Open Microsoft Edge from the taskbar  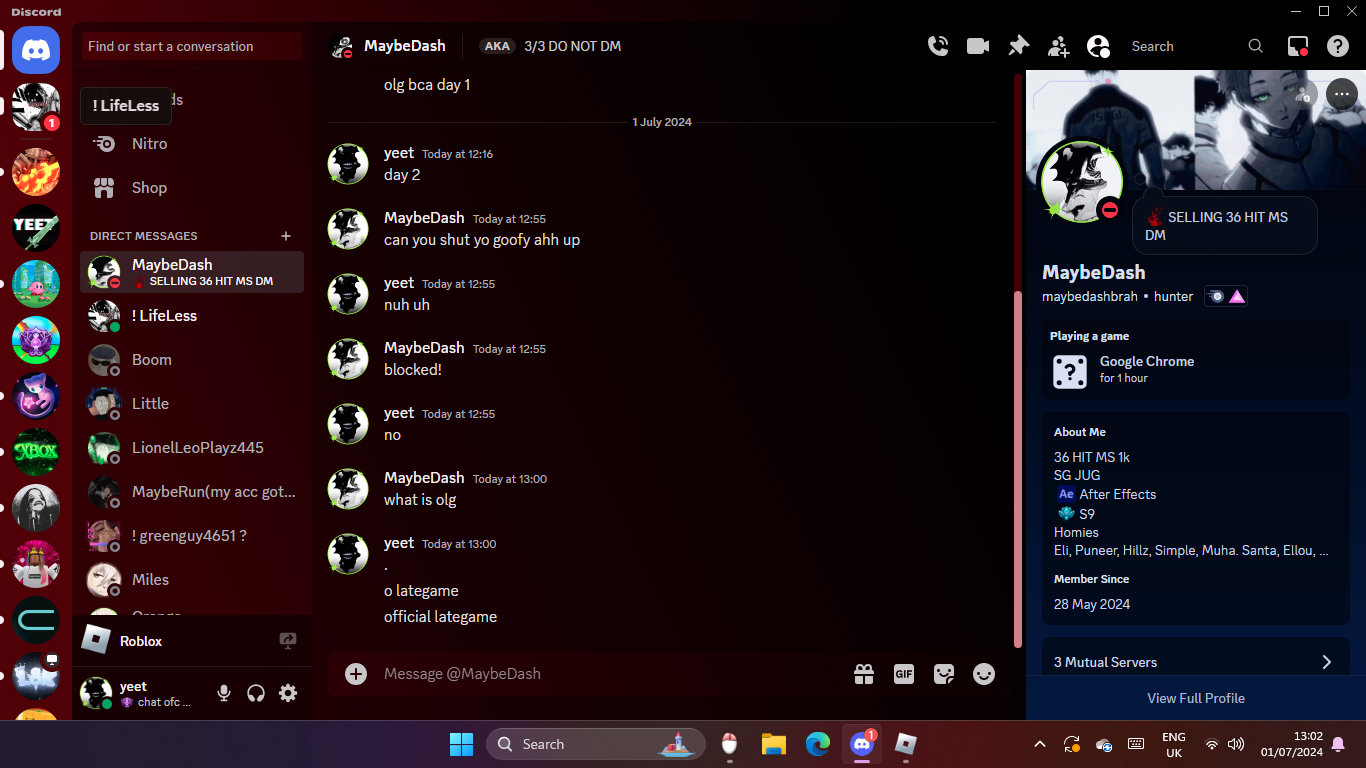[818, 744]
